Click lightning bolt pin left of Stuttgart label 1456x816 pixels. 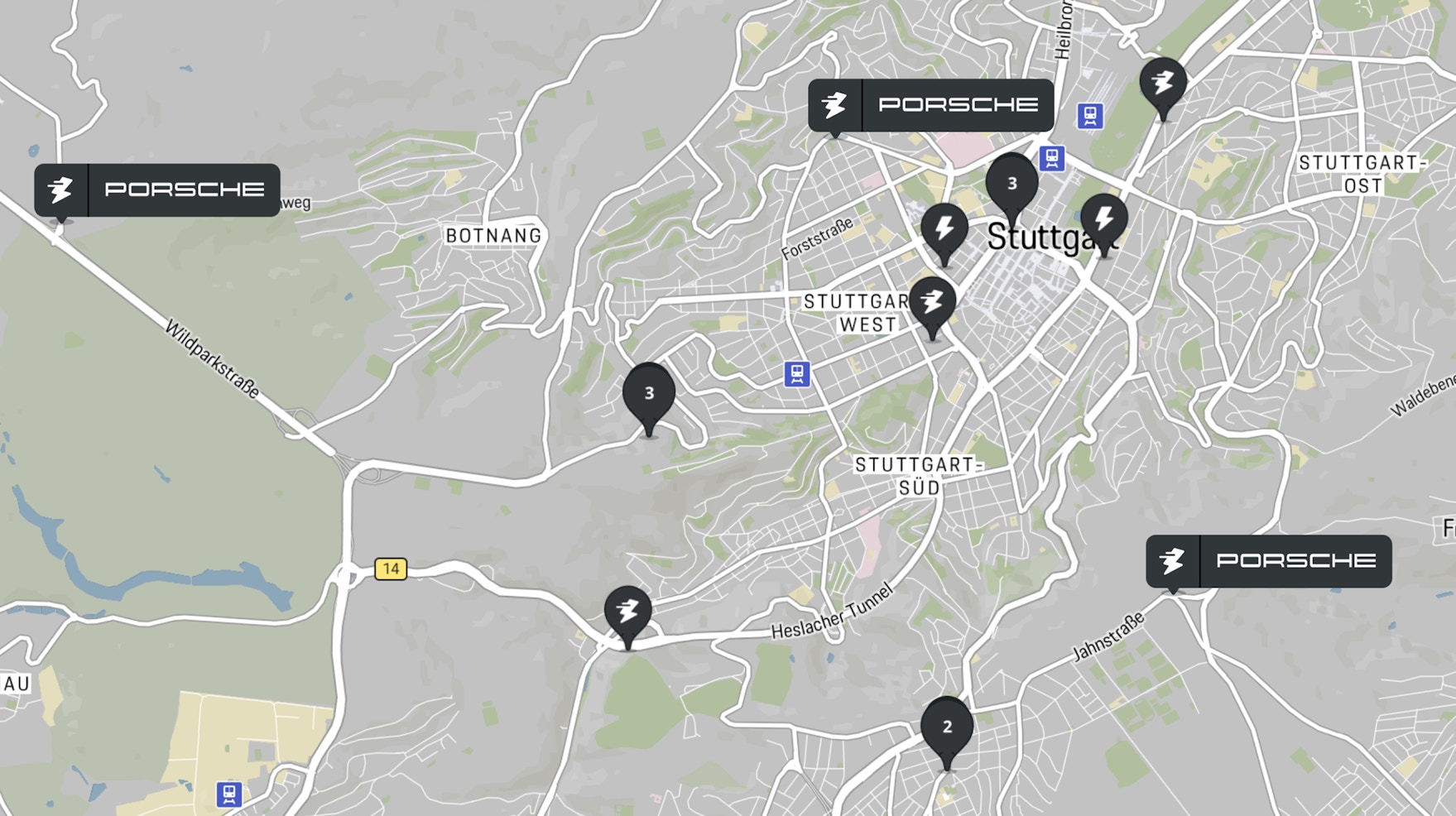(x=944, y=233)
